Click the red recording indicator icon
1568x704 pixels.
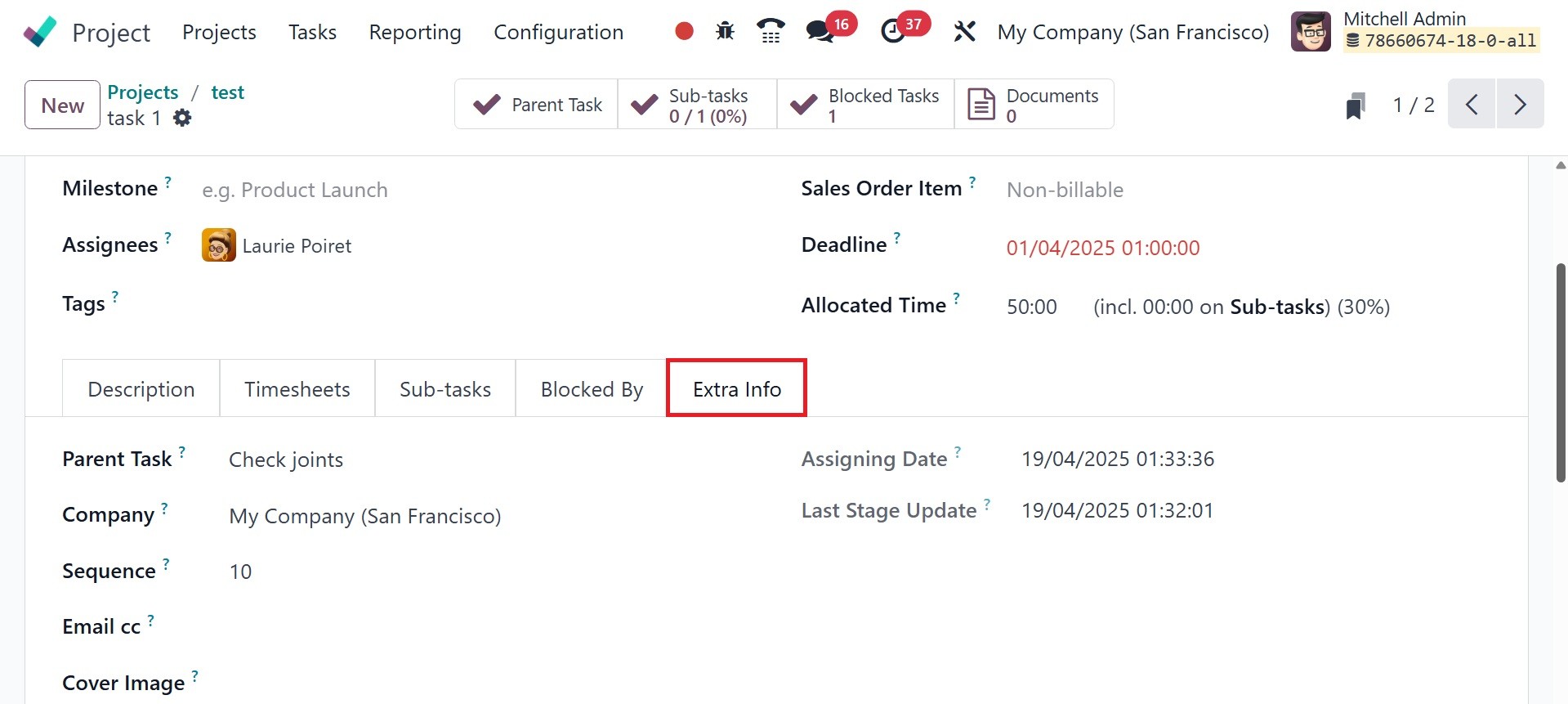tap(685, 32)
